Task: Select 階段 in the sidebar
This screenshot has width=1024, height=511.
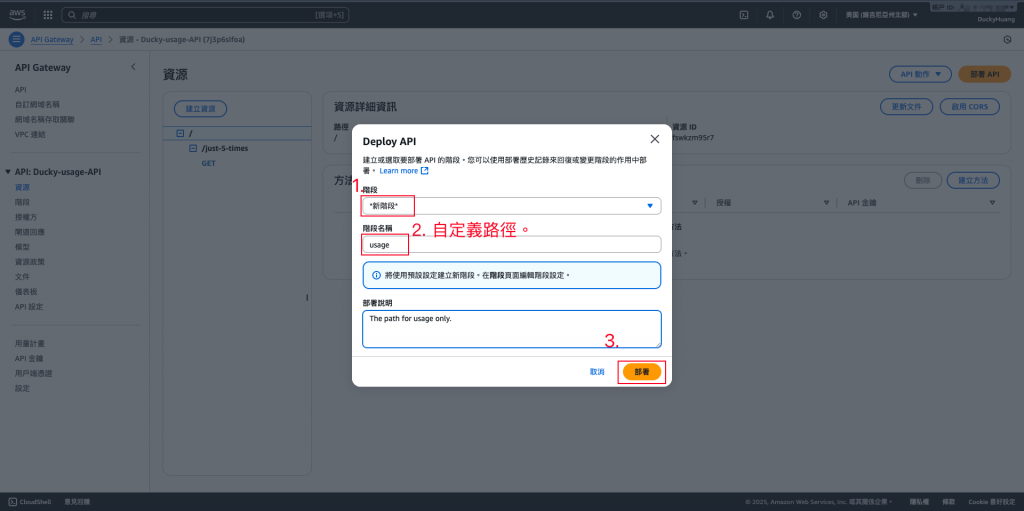Action: 22,202
